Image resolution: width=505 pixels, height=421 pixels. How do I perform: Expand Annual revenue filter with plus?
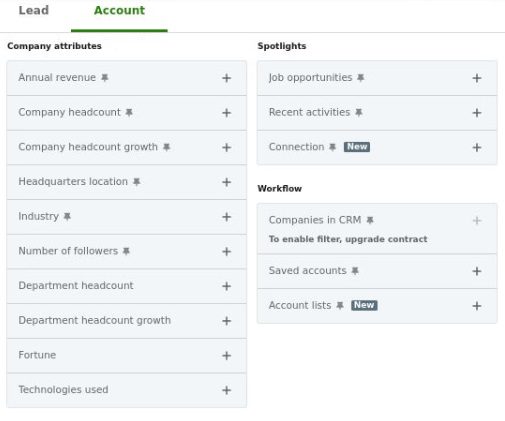[x=227, y=78]
